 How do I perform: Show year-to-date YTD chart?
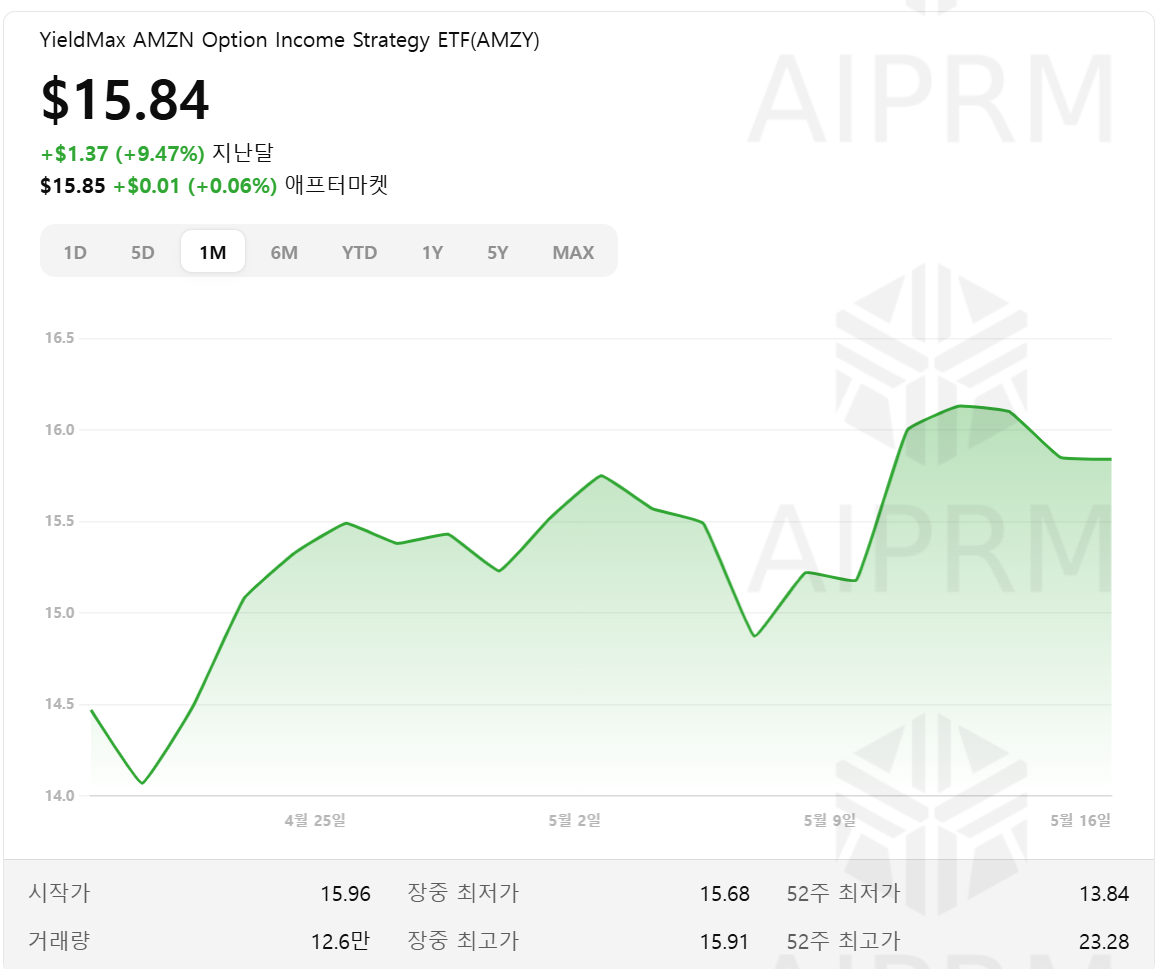point(360,253)
